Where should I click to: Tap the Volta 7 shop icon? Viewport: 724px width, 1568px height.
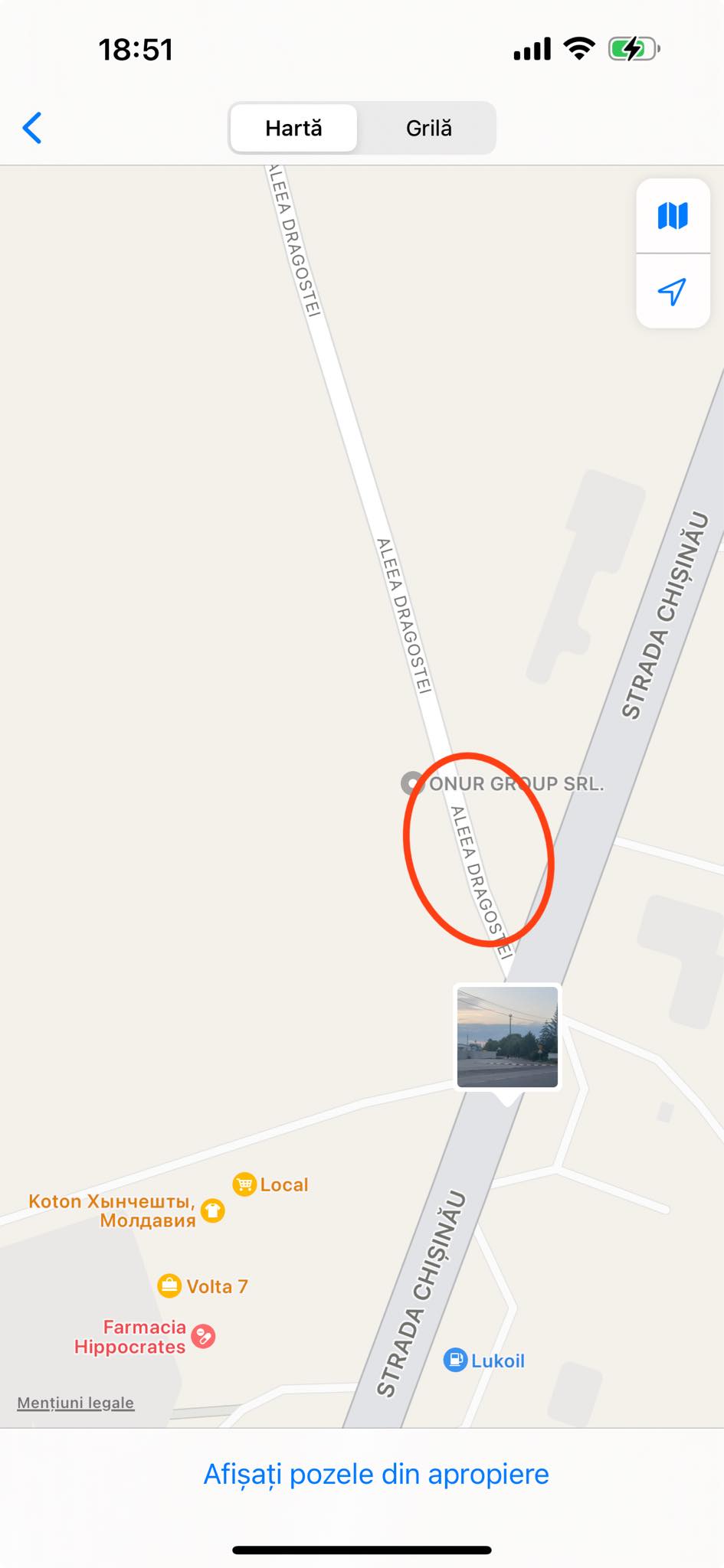(169, 1286)
